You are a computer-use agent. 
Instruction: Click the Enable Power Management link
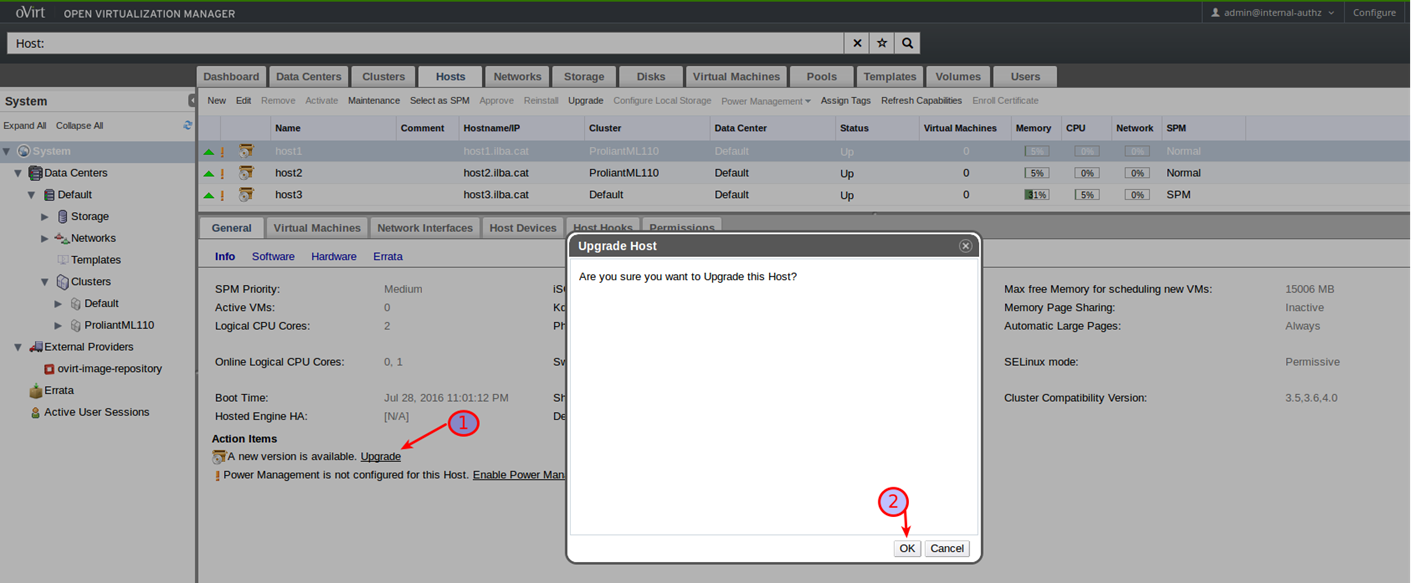point(520,475)
